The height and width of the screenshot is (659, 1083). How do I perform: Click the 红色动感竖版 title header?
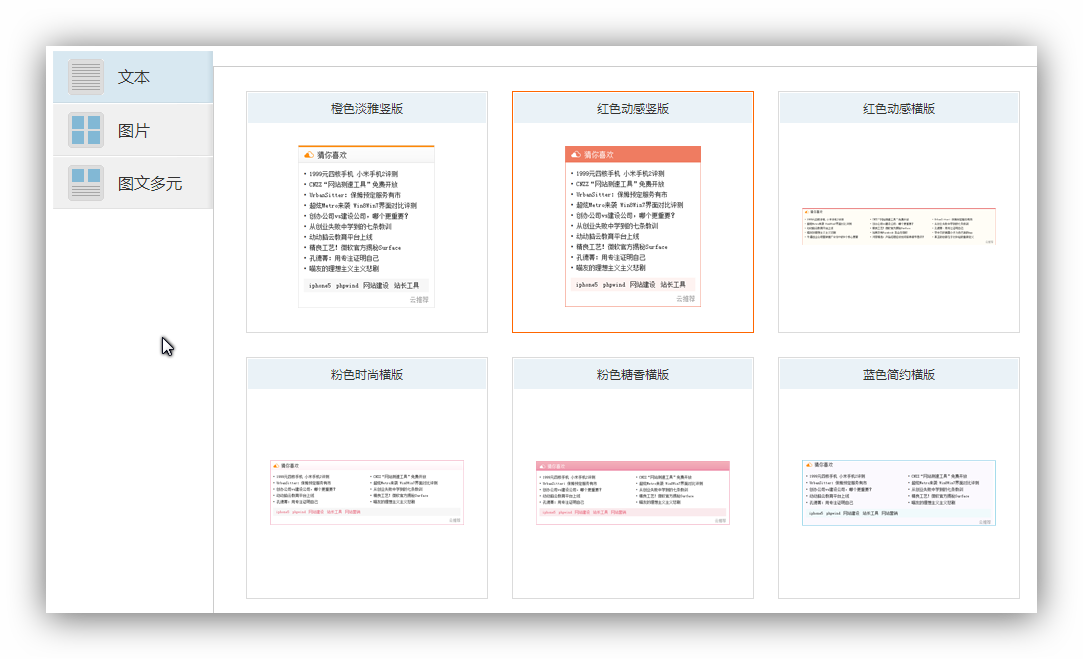pos(633,108)
